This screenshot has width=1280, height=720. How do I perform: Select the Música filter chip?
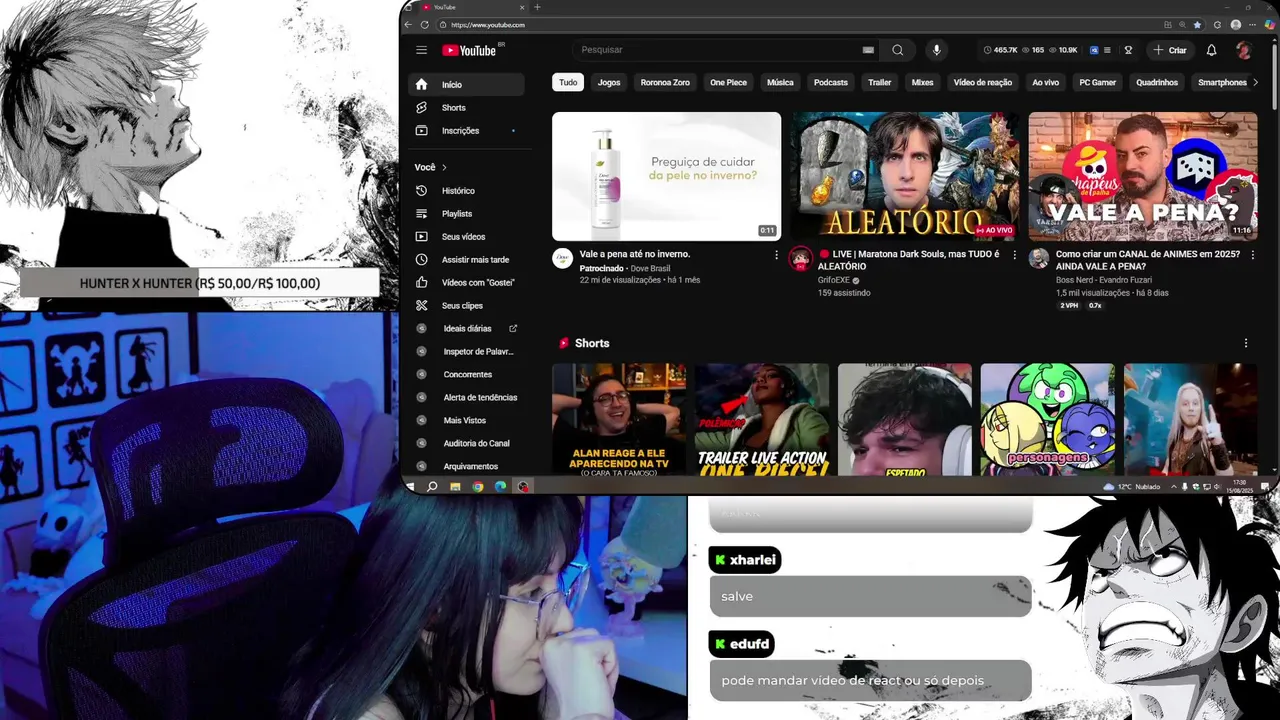point(780,83)
